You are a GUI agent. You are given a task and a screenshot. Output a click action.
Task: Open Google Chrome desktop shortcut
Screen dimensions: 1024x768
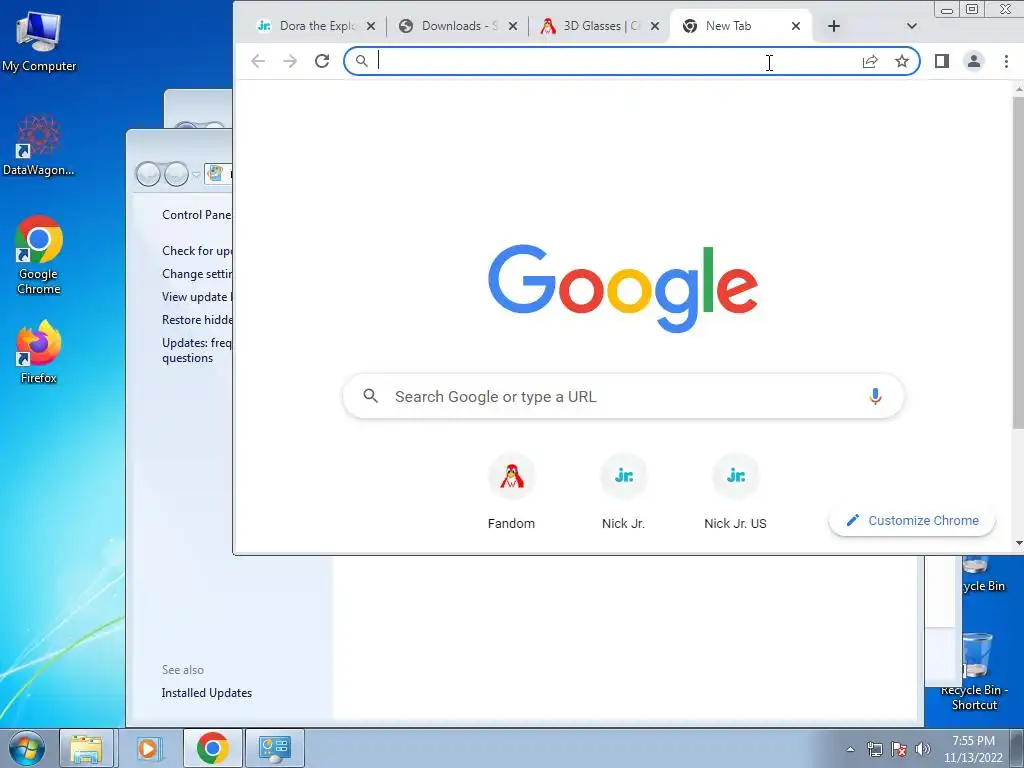(39, 255)
